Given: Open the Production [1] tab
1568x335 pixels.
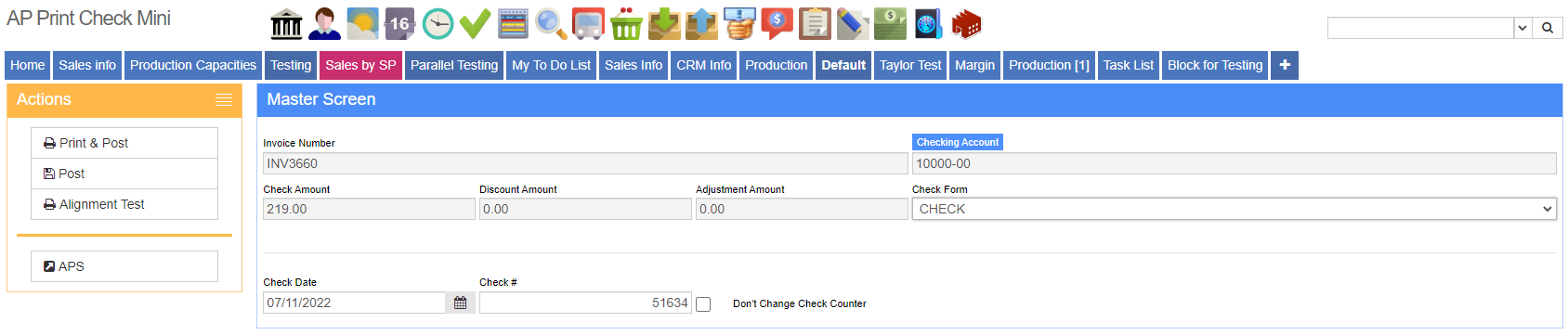Looking at the screenshot, I should pyautogui.click(x=1050, y=65).
